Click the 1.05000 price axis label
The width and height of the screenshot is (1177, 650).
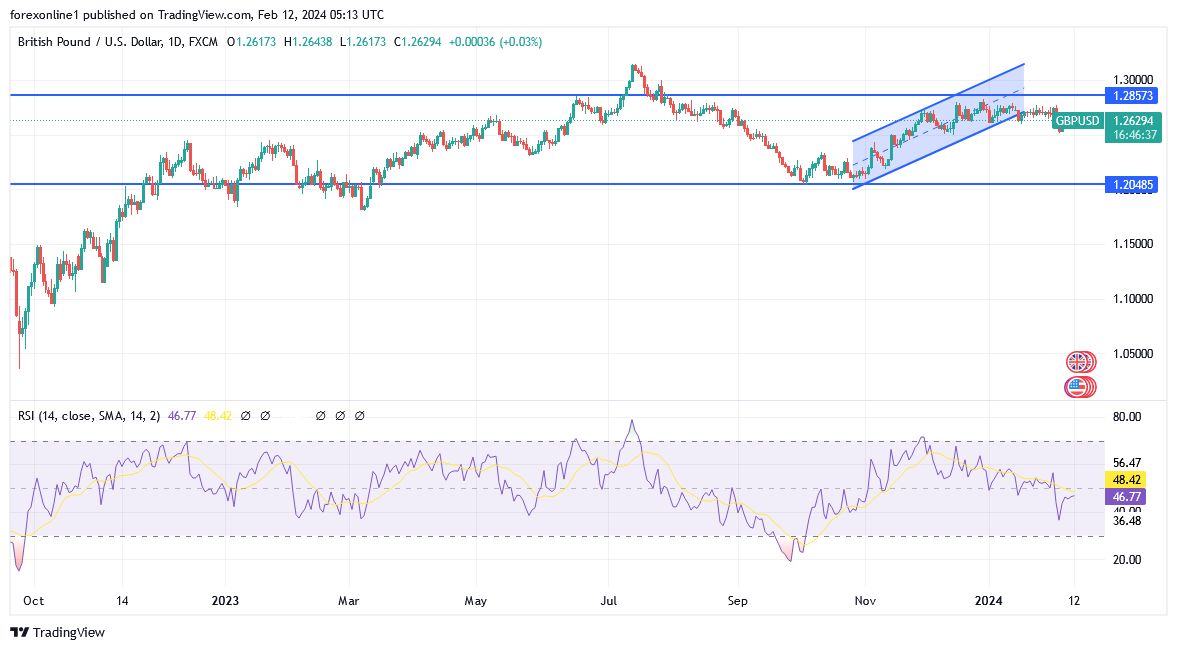[1133, 354]
